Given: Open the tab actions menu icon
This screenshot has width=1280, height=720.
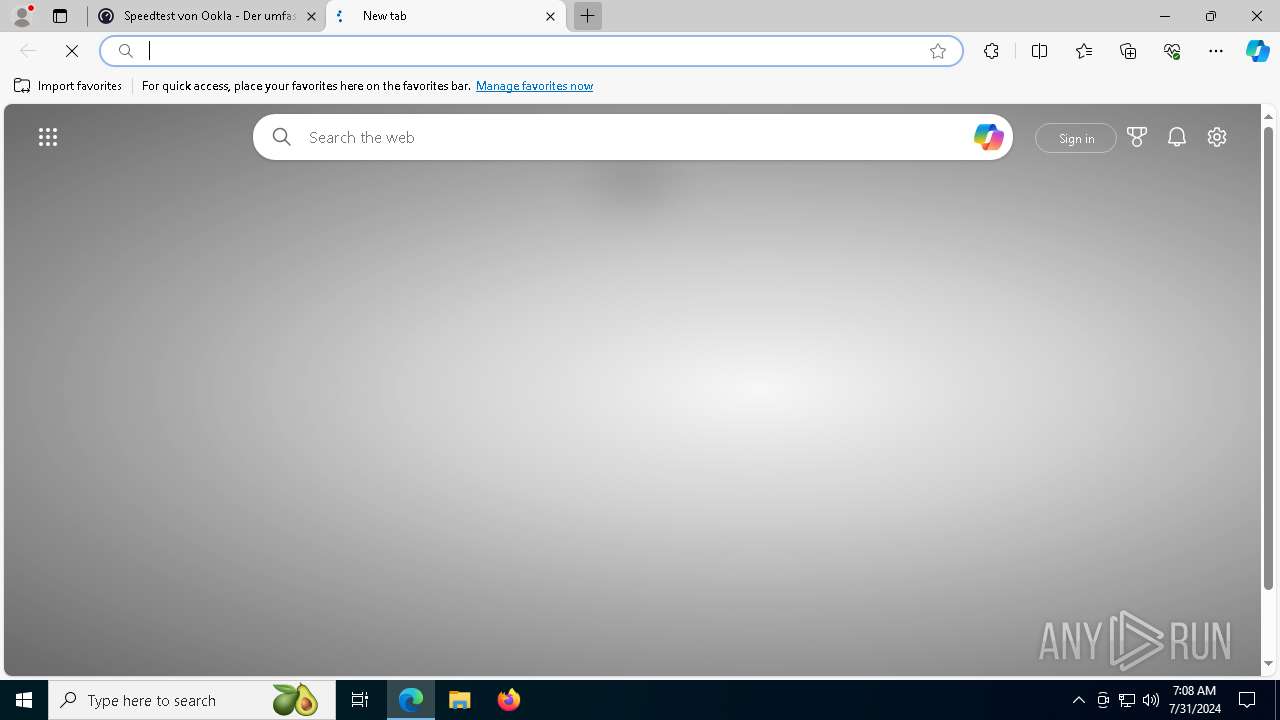Looking at the screenshot, I should click(60, 16).
